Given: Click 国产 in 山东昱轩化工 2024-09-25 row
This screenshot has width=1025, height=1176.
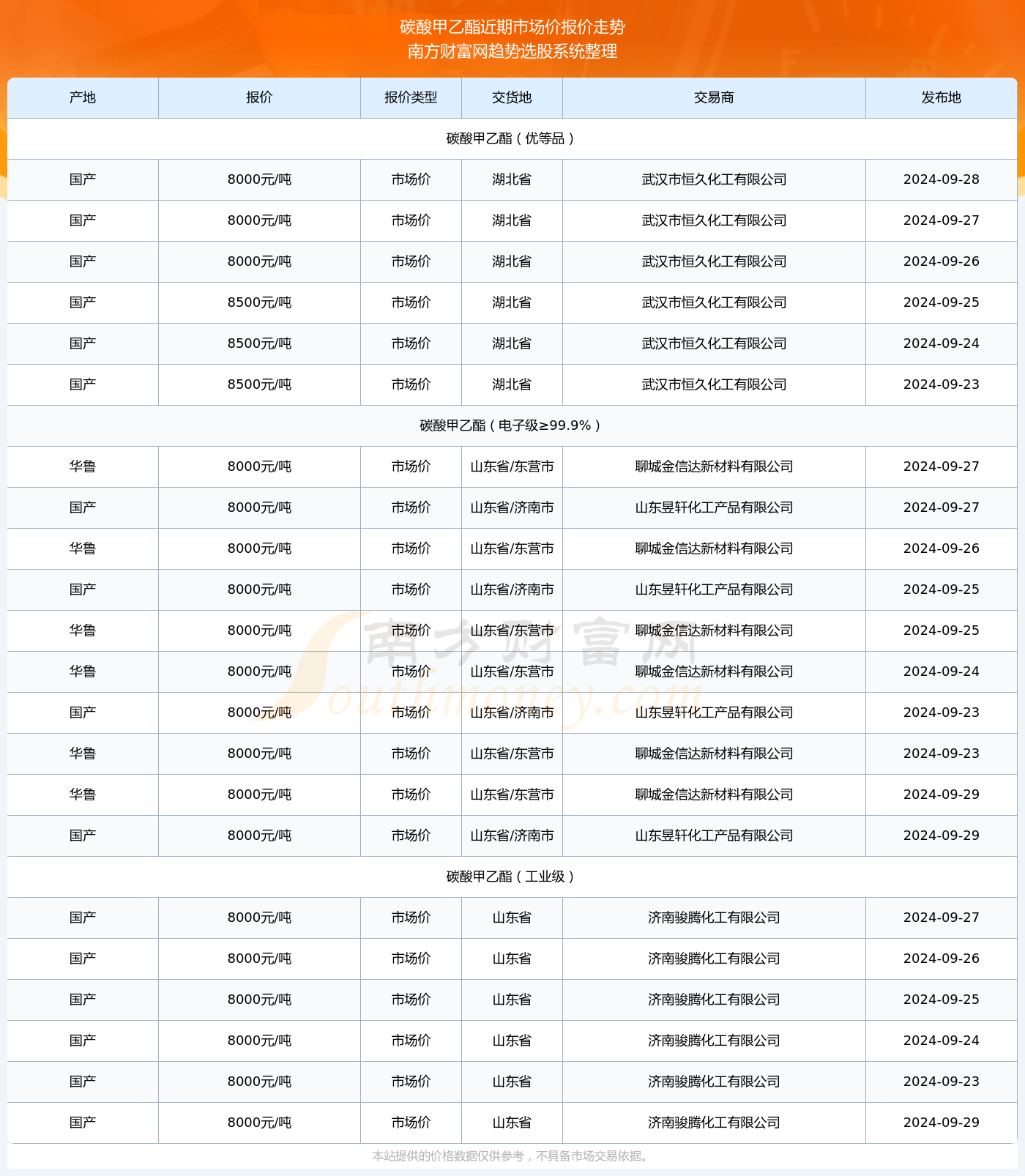Looking at the screenshot, I should (x=83, y=589).
